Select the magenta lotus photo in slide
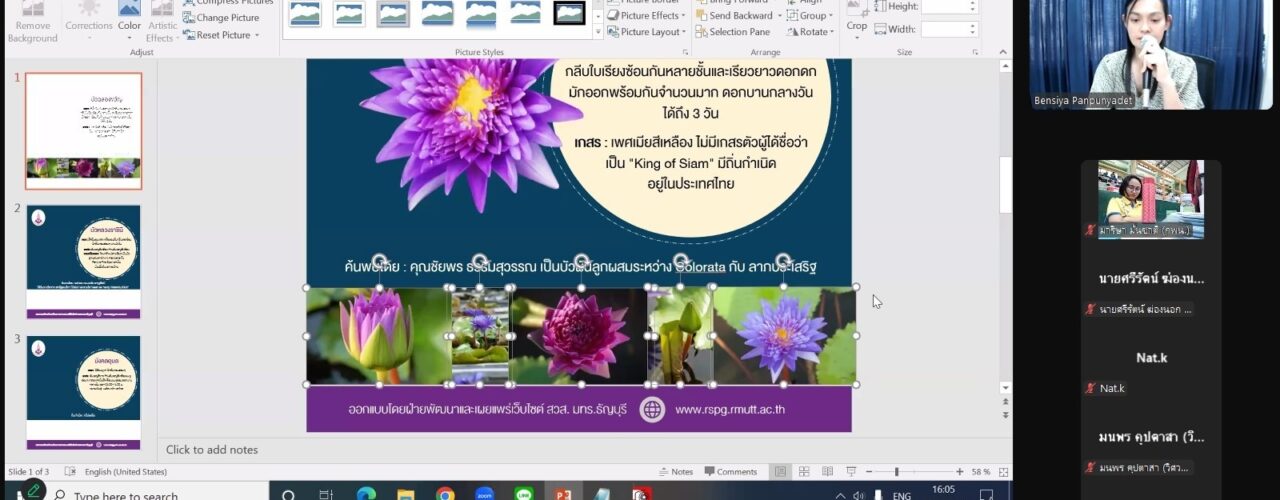This screenshot has width=1280, height=500. [x=578, y=336]
